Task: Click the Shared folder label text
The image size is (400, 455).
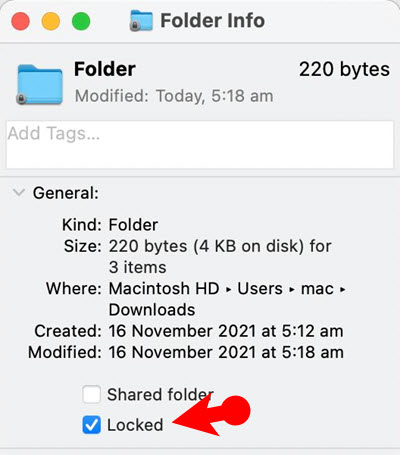Action: [x=160, y=395]
